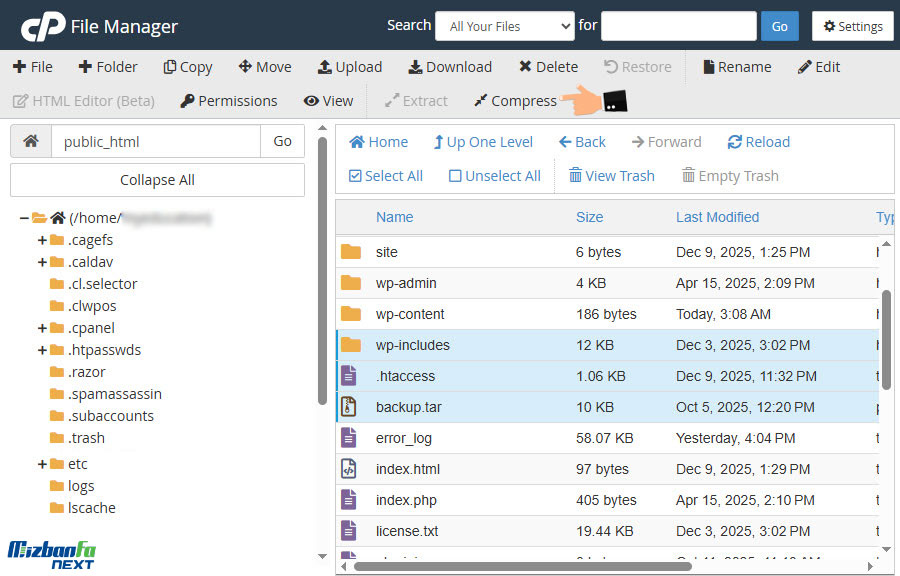Create a new folder with Folder button

click(104, 67)
